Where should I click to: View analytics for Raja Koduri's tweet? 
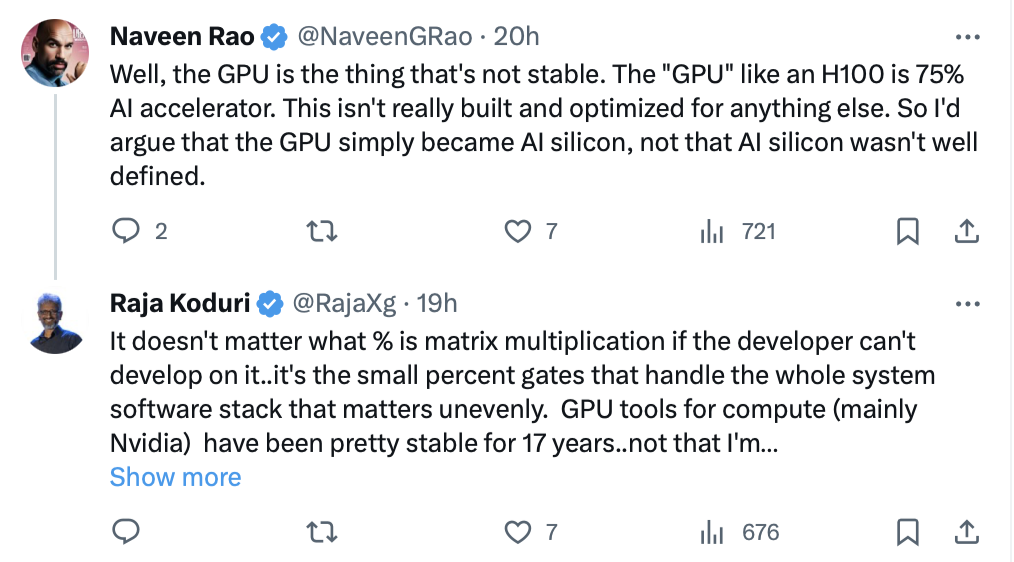(712, 532)
